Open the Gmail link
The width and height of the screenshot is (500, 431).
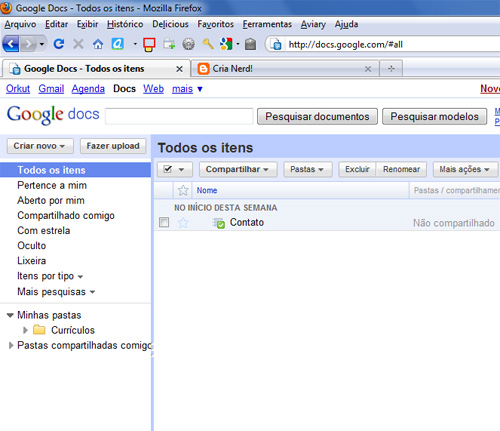point(51,89)
